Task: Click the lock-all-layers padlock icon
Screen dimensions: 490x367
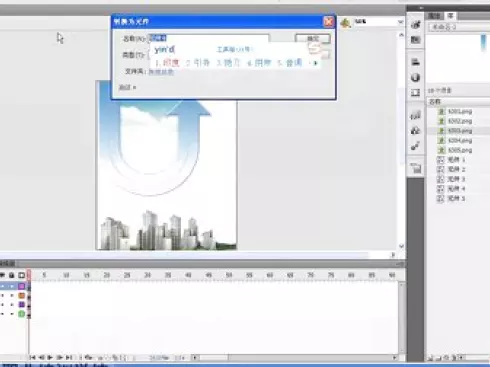Action: coord(11,275)
